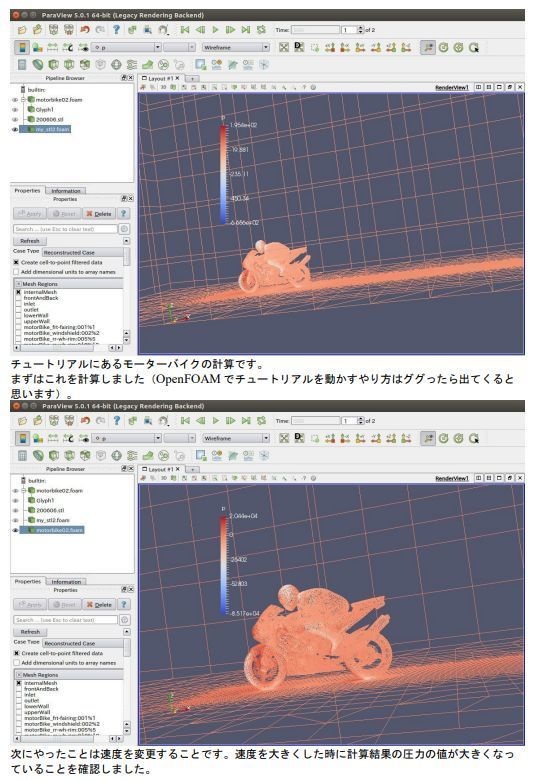Play the animation in second ParaView window
Viewport: 533px width, 781px height.
click(x=216, y=421)
